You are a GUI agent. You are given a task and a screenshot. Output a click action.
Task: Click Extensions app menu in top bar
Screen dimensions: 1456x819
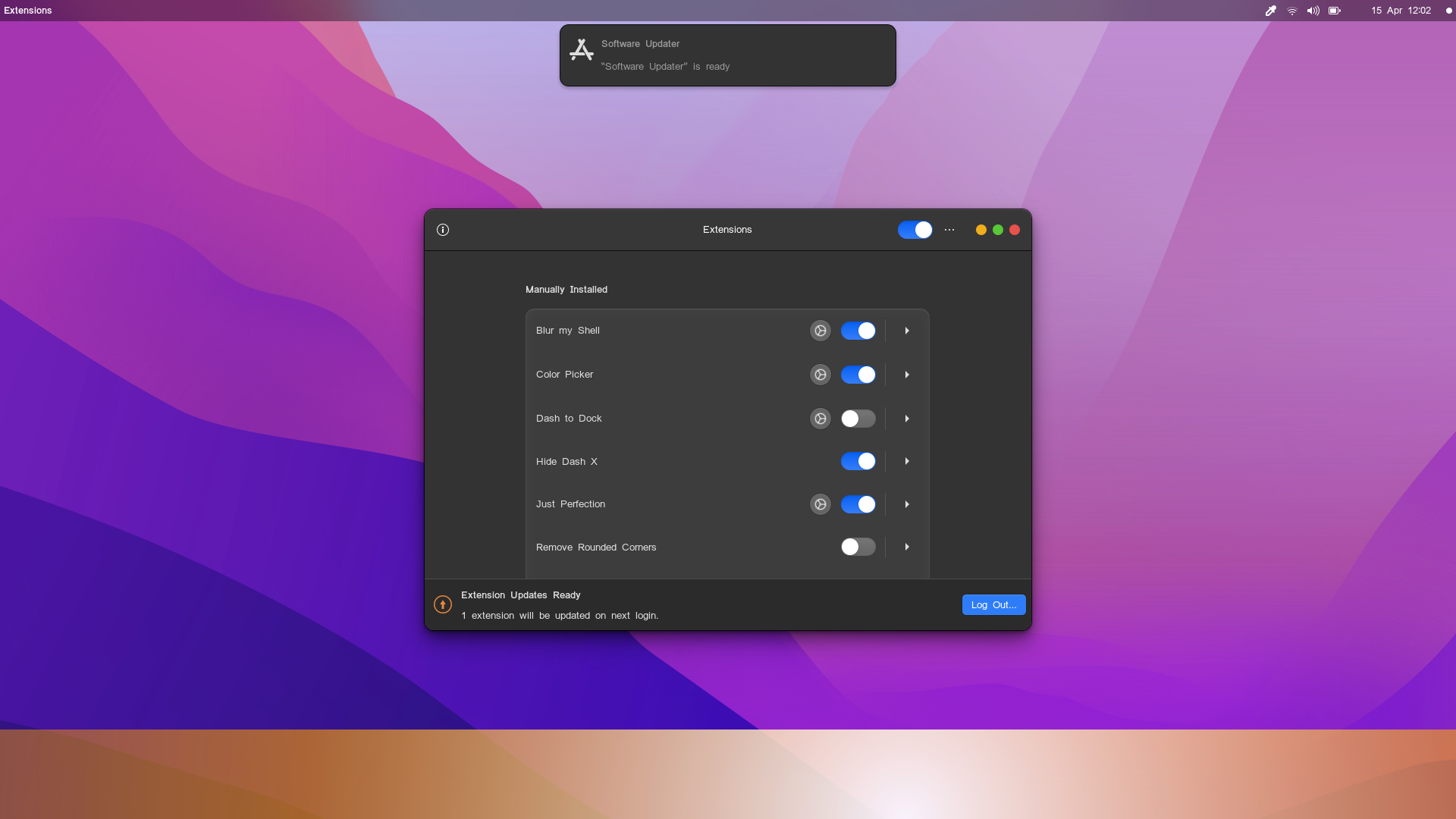pyautogui.click(x=28, y=11)
